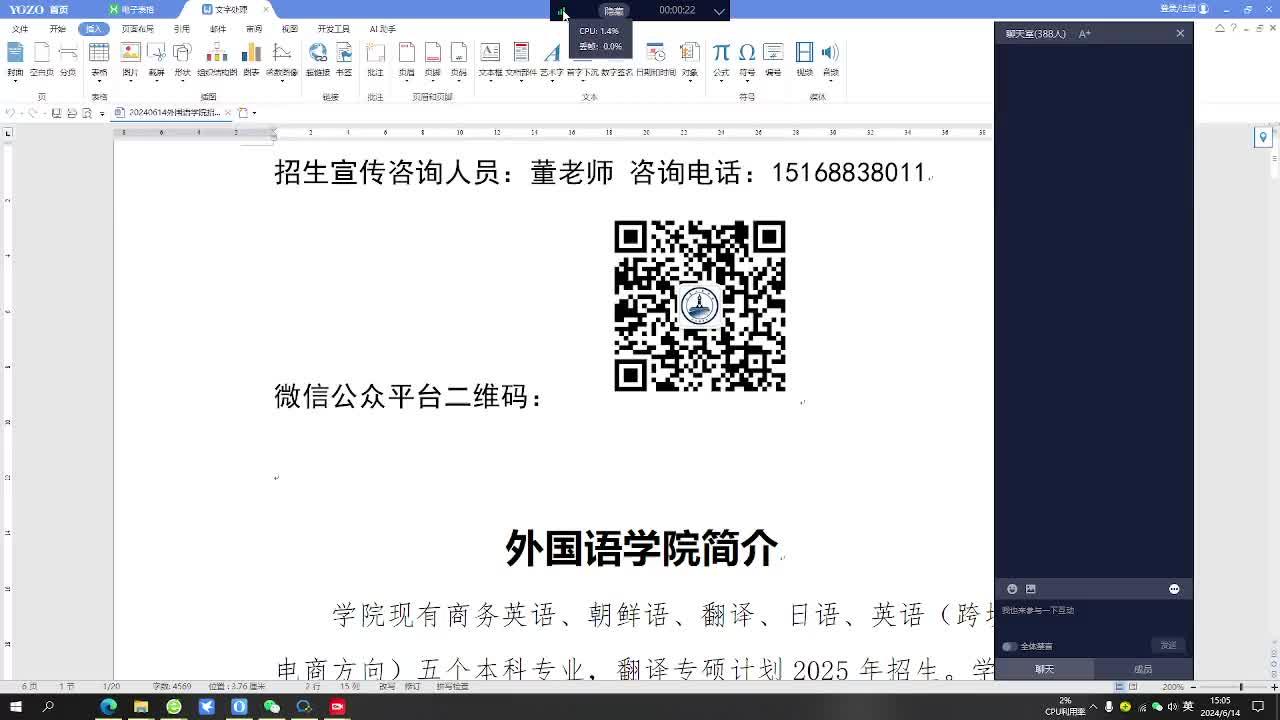Screen dimensions: 1280x720
Task: Switch to the View (视图) ribbon tab
Action: tap(290, 29)
